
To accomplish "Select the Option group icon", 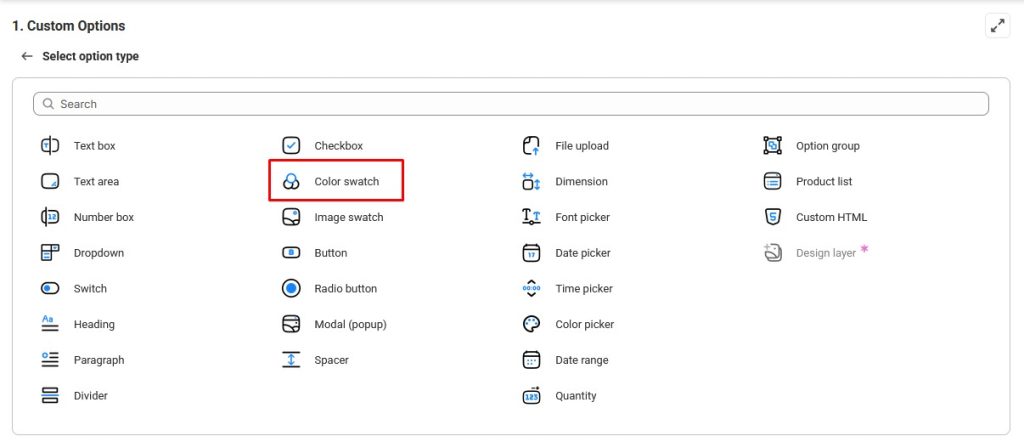I will click(x=773, y=146).
